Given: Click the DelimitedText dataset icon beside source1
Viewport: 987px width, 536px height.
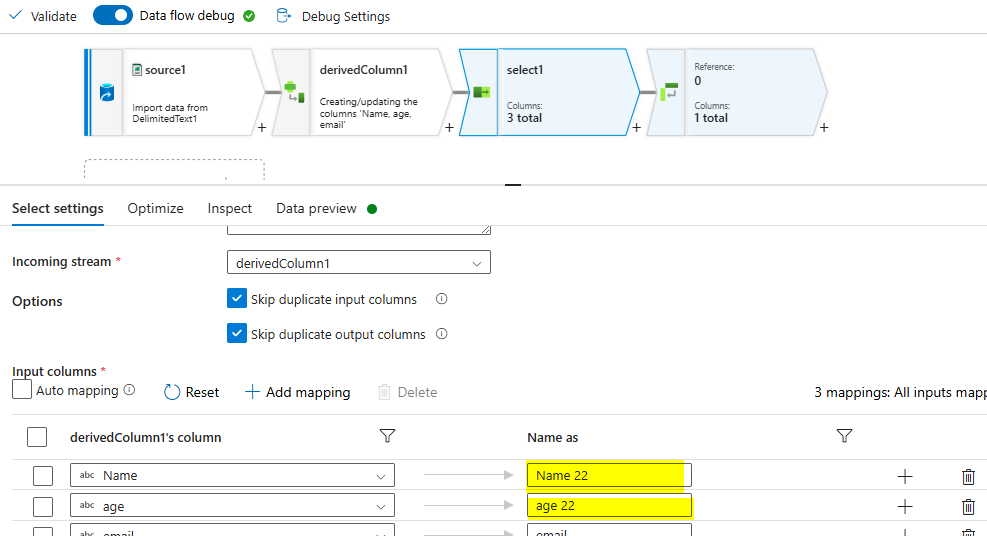Looking at the screenshot, I should tap(137, 70).
